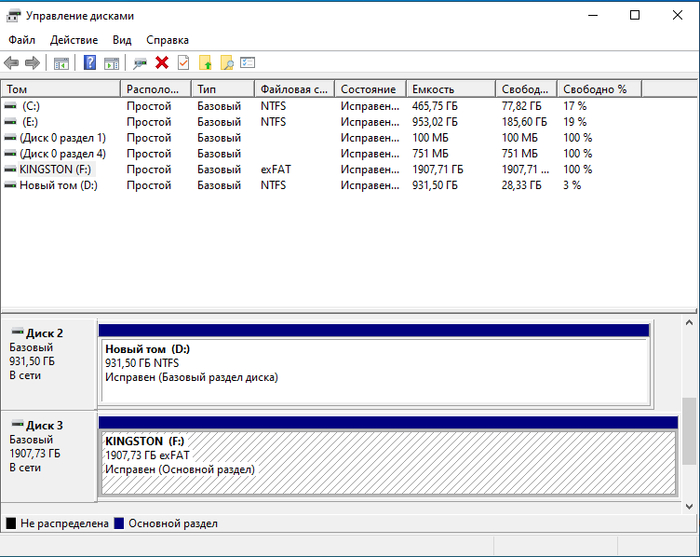Click the red X delete icon
The width and height of the screenshot is (700, 557).
tap(162, 62)
